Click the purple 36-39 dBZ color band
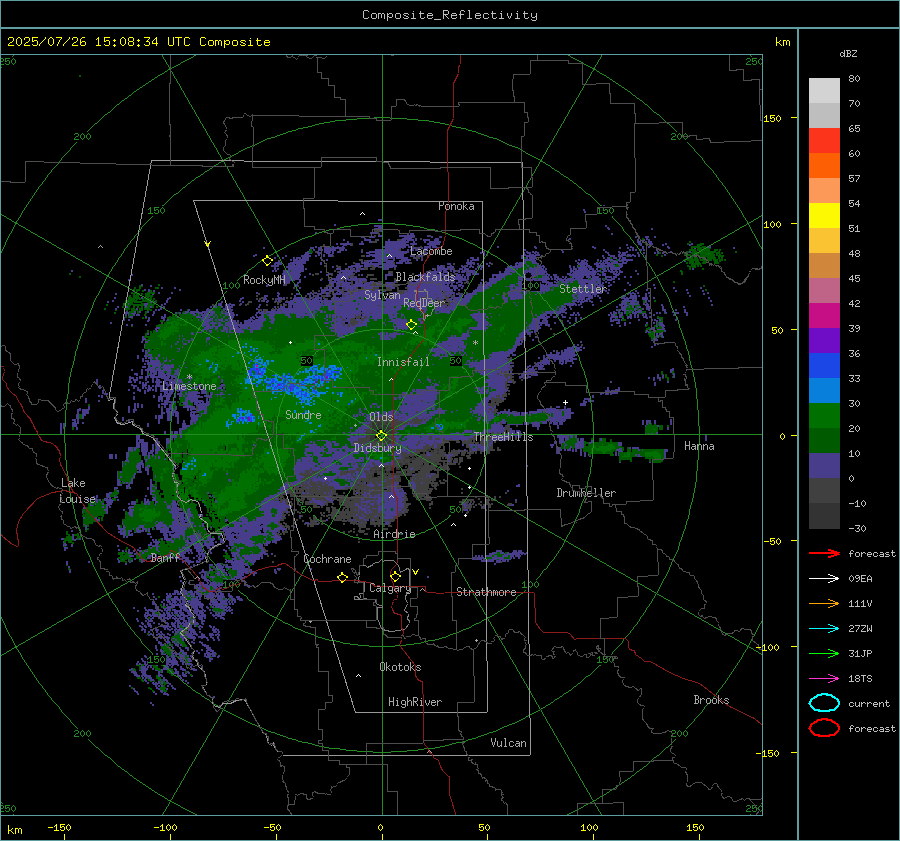The image size is (900, 841). [824, 341]
